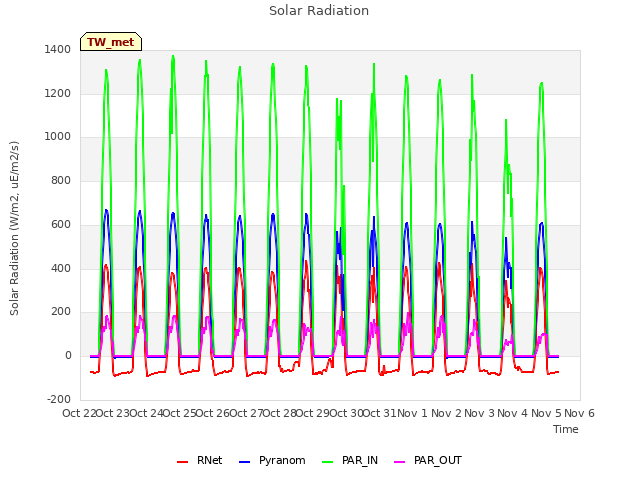Click the 1400 y-axis tick label
The height and width of the screenshot is (480, 640).
pos(58,49)
